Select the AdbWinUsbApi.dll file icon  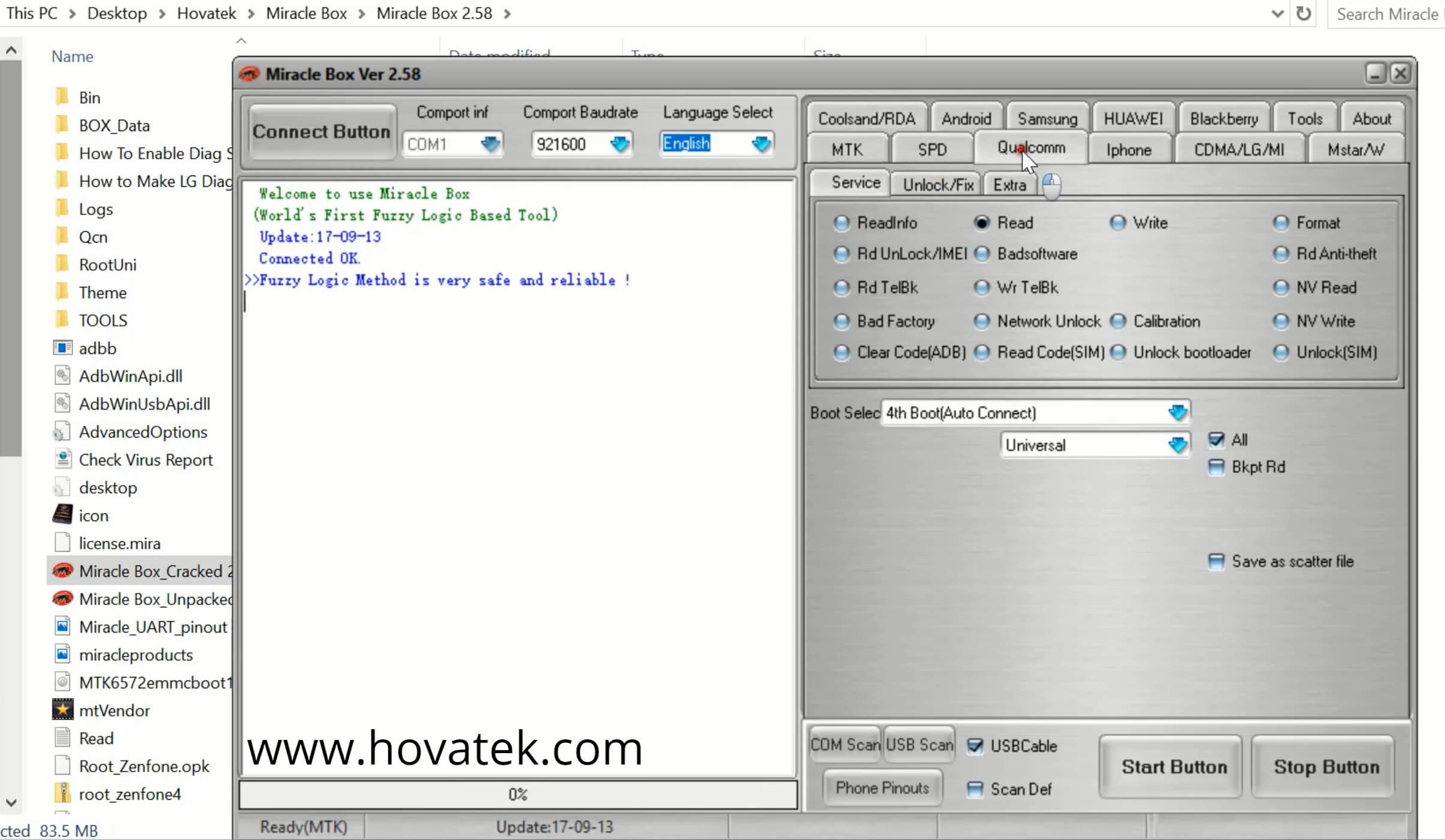click(62, 403)
